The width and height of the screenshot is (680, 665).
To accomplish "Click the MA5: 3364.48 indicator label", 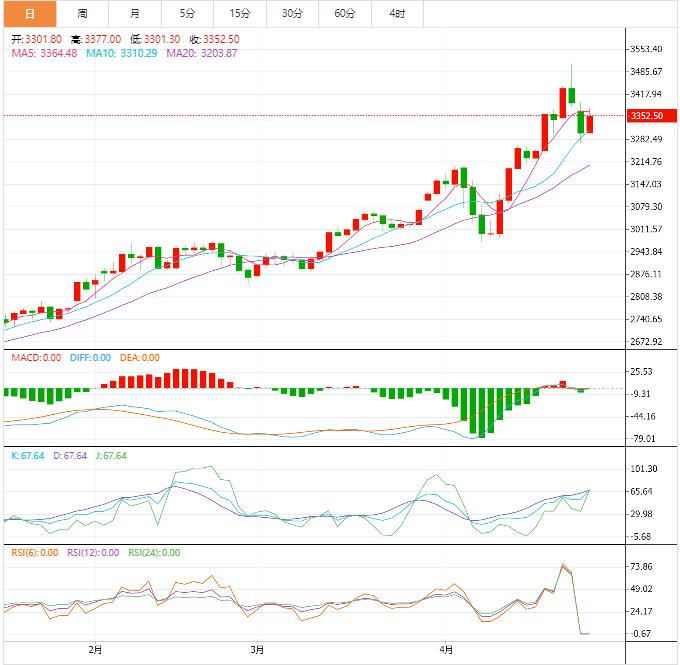I will point(44,53).
